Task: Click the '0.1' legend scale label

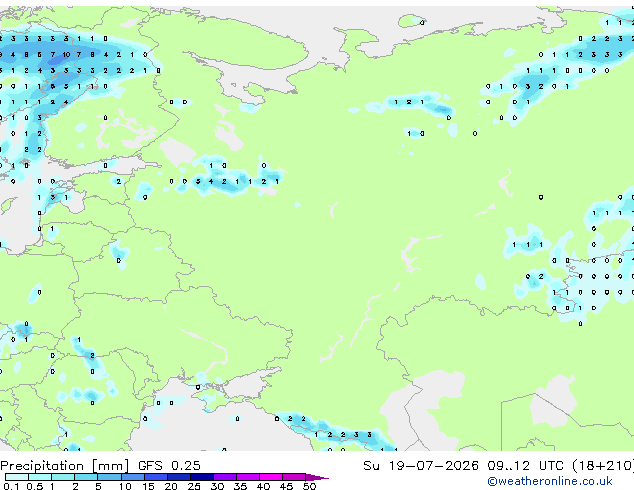Action: click(x=11, y=486)
